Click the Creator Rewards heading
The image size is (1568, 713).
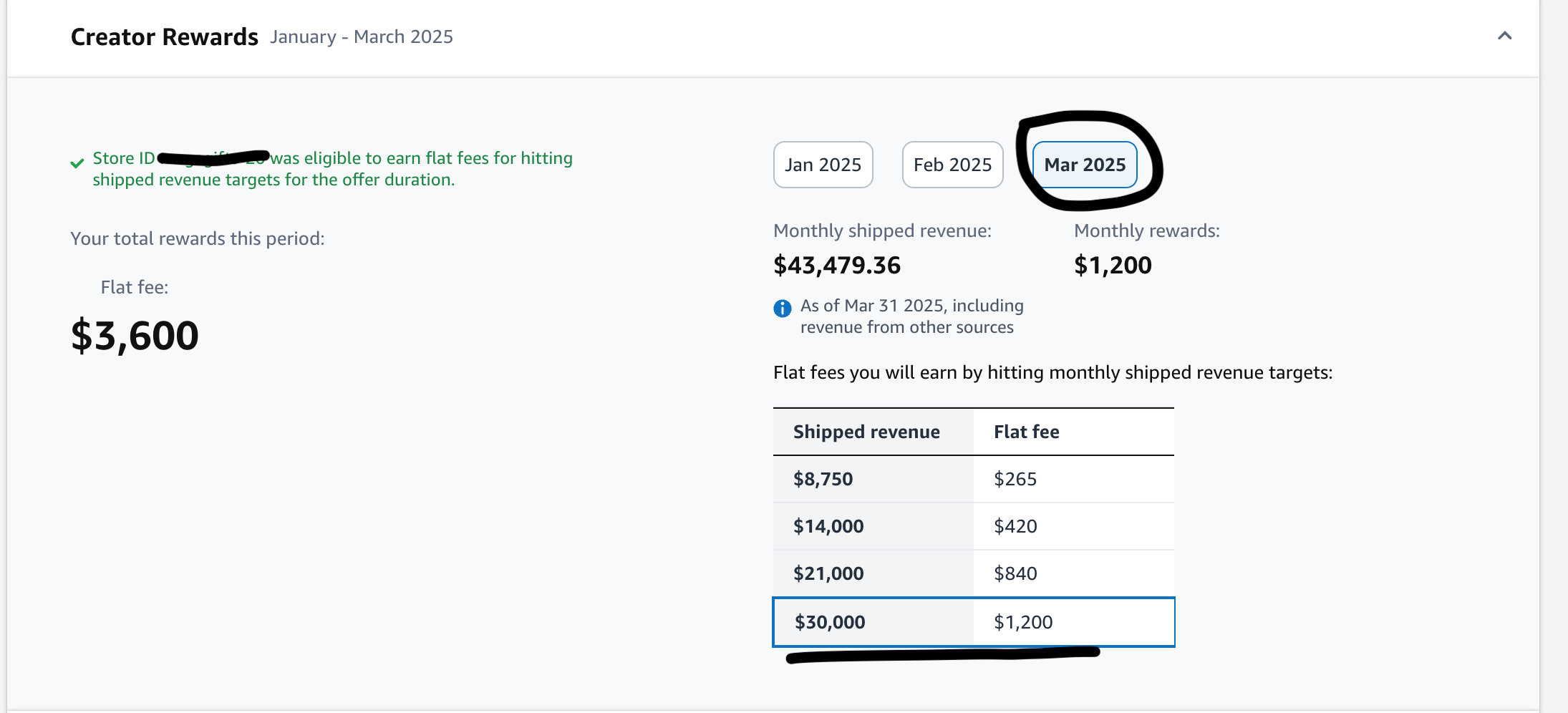tap(164, 37)
